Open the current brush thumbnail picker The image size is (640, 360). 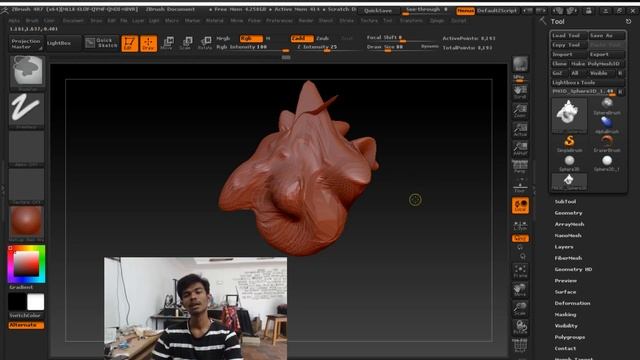27,73
